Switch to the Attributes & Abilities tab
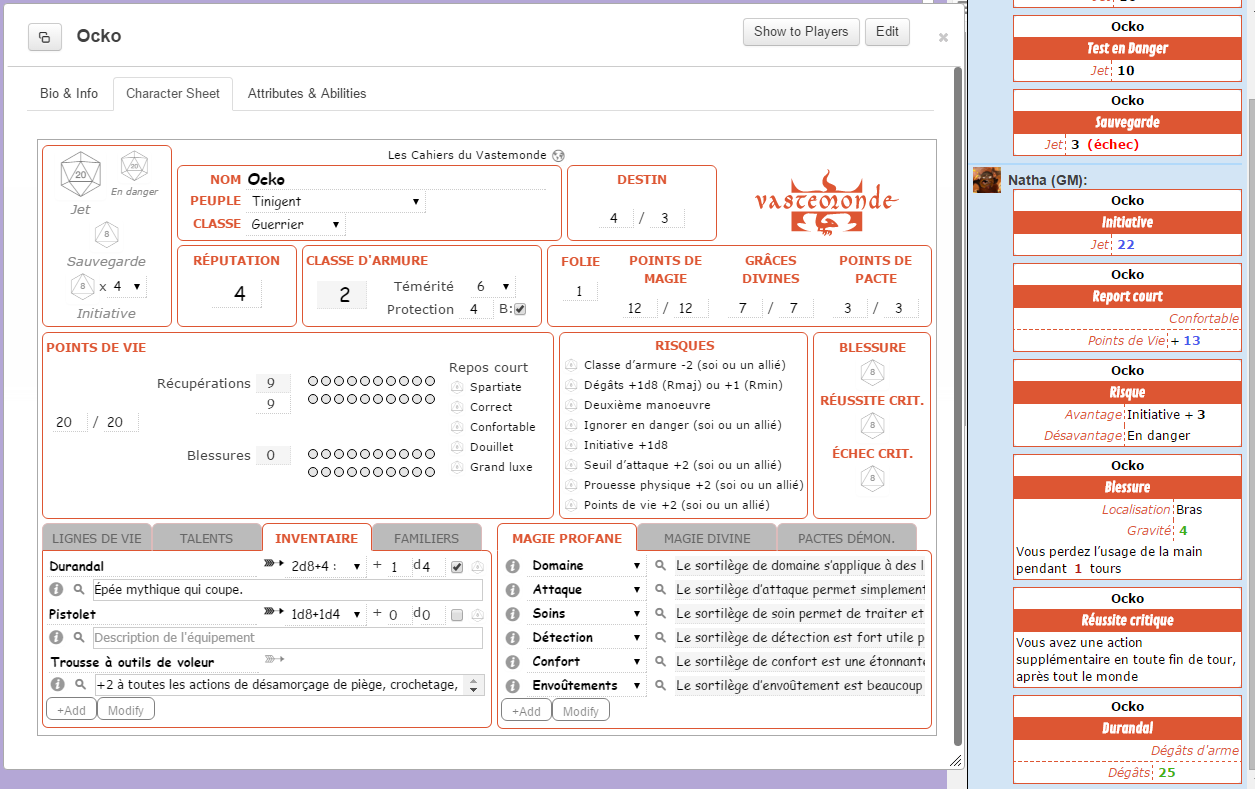The image size is (1255, 789). pos(307,93)
